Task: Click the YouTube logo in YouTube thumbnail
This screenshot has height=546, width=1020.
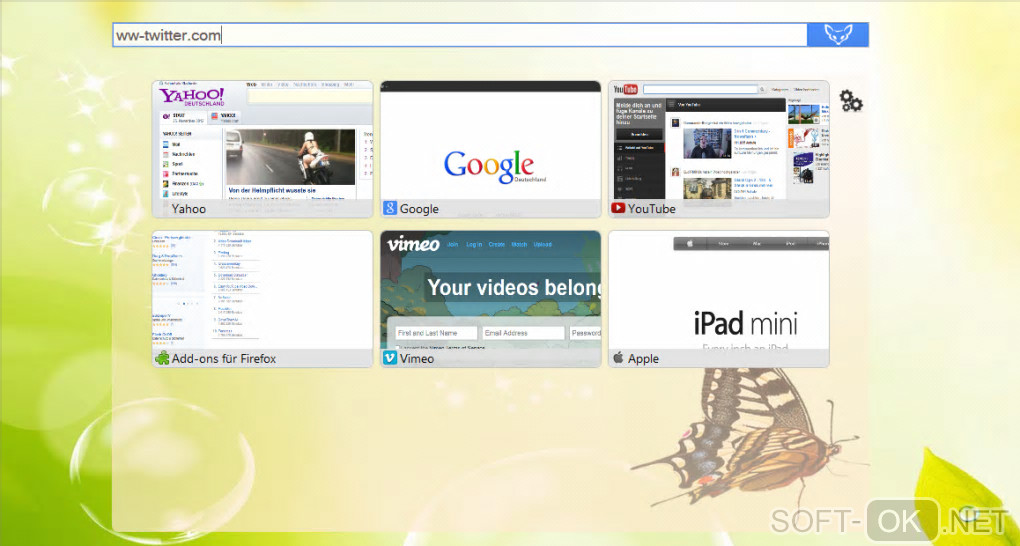Action: pyautogui.click(x=625, y=89)
